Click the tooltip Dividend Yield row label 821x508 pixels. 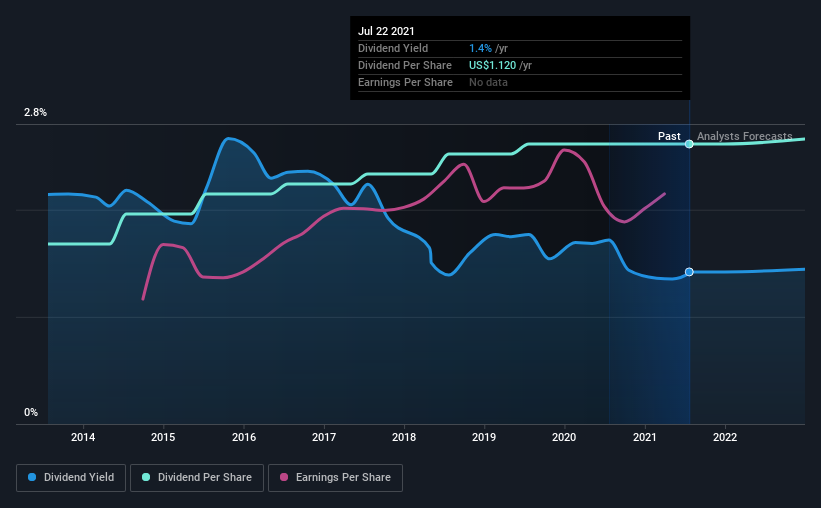(x=393, y=48)
